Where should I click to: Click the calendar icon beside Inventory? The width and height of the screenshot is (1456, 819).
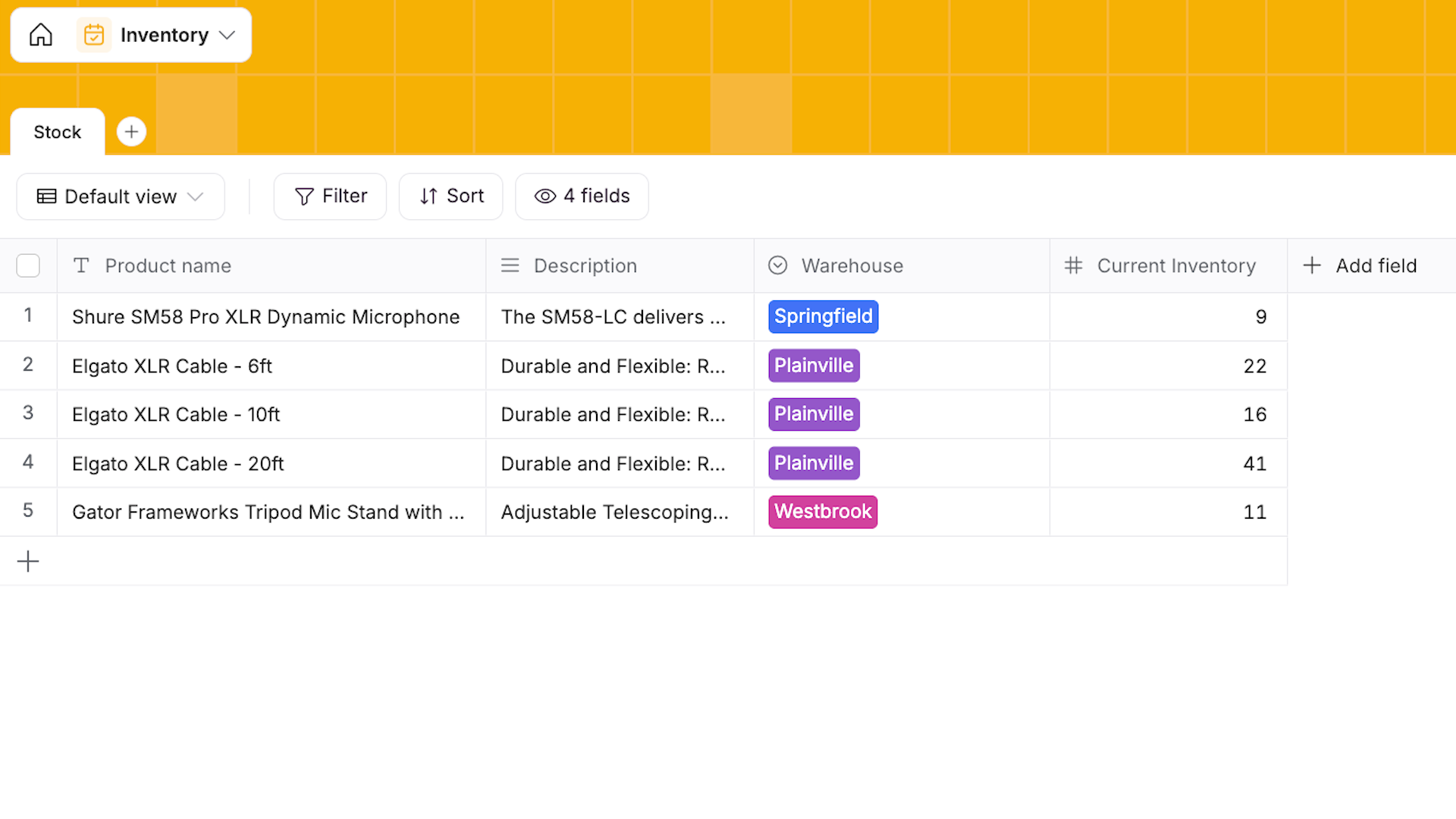coord(93,34)
